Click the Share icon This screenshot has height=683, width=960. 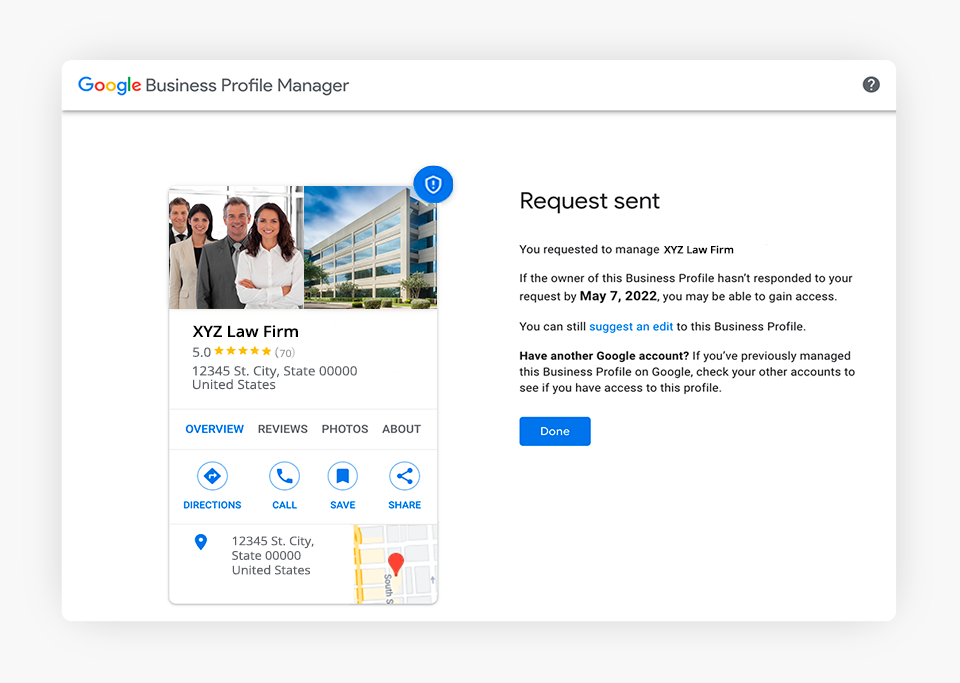click(x=404, y=476)
